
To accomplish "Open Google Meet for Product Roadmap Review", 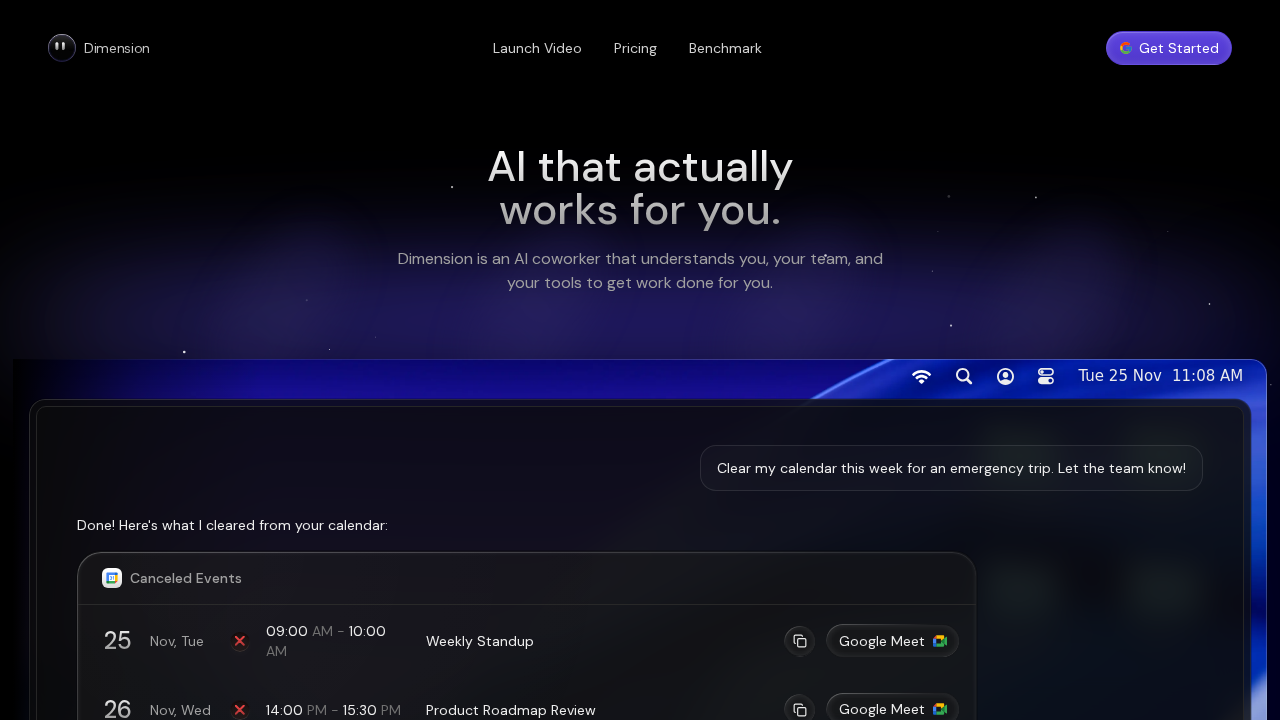I will [891, 708].
